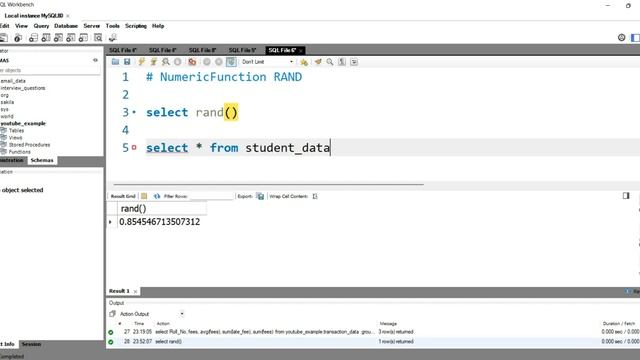Select the interview_questions schema

(23, 88)
